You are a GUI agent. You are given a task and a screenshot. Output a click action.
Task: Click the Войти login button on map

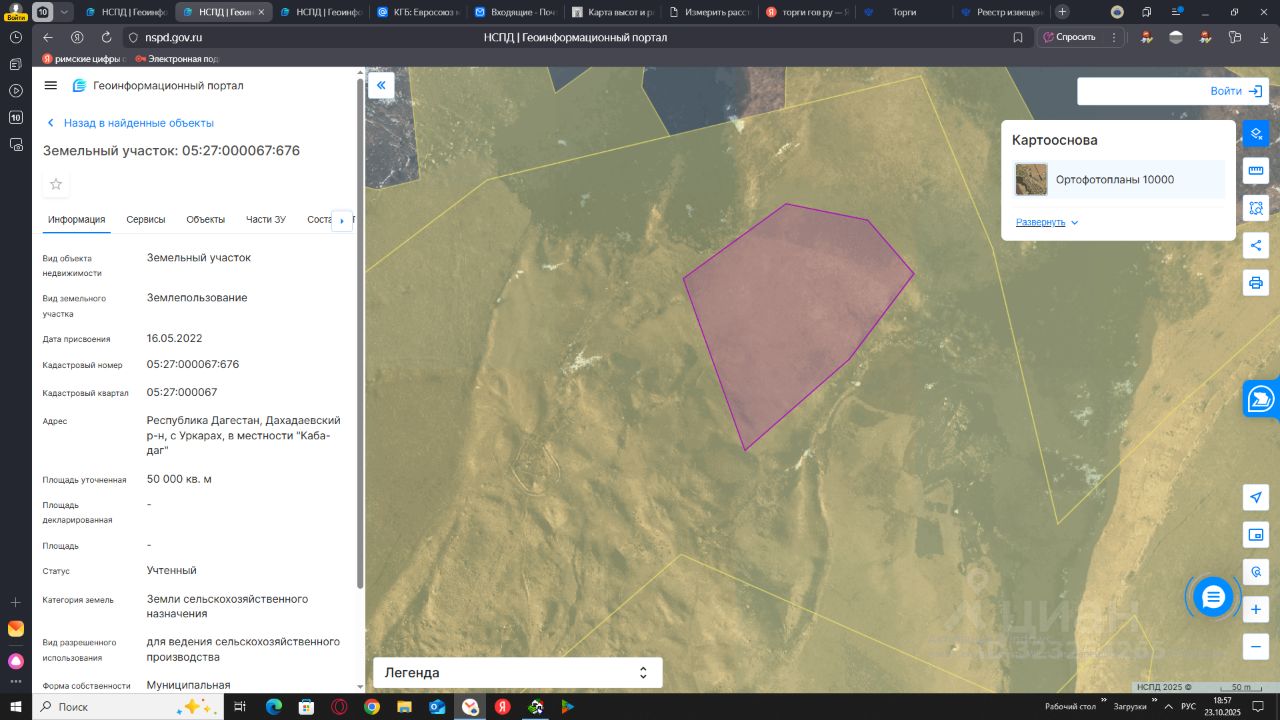tap(1237, 91)
